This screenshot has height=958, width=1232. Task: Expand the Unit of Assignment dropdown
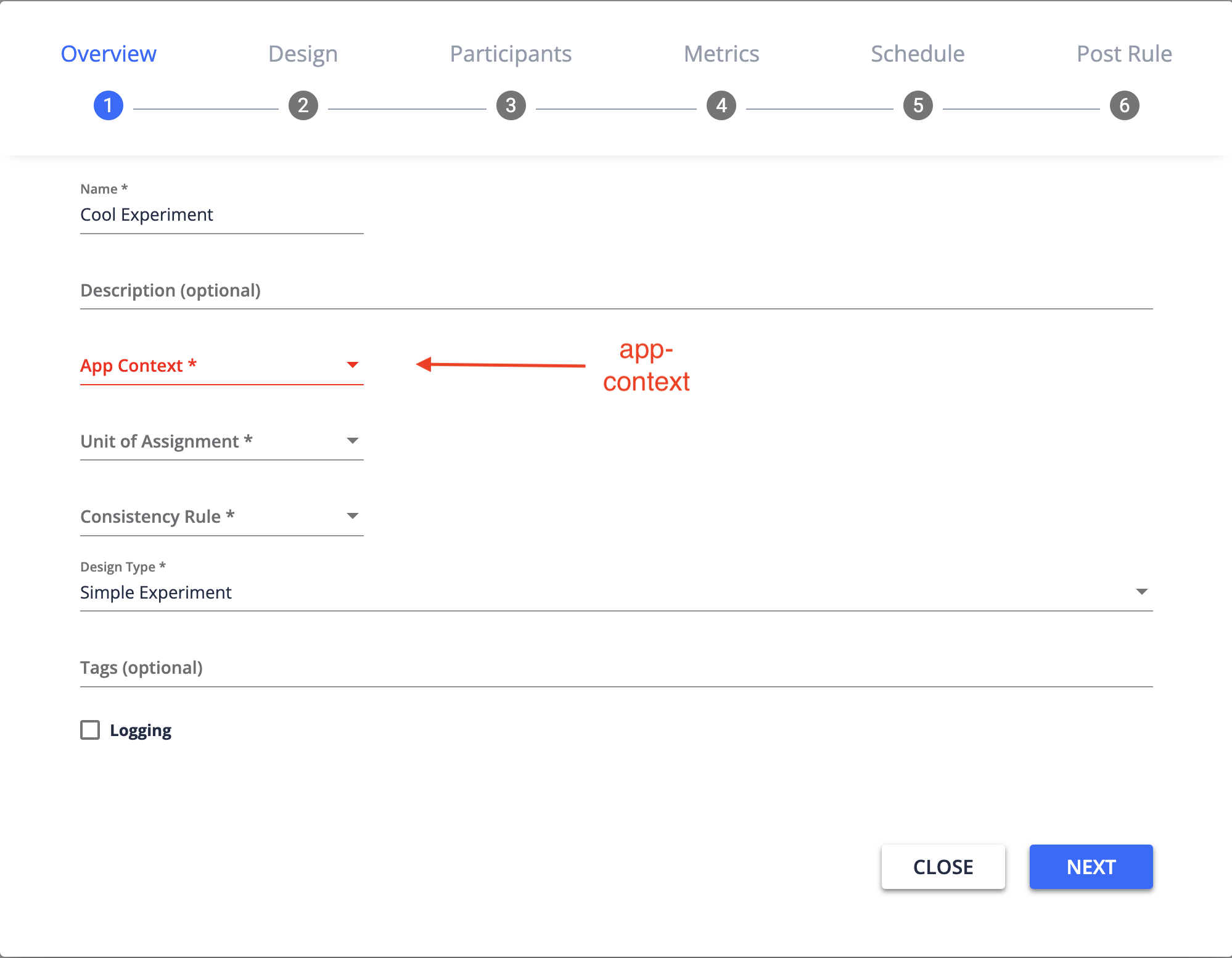pyautogui.click(x=221, y=441)
